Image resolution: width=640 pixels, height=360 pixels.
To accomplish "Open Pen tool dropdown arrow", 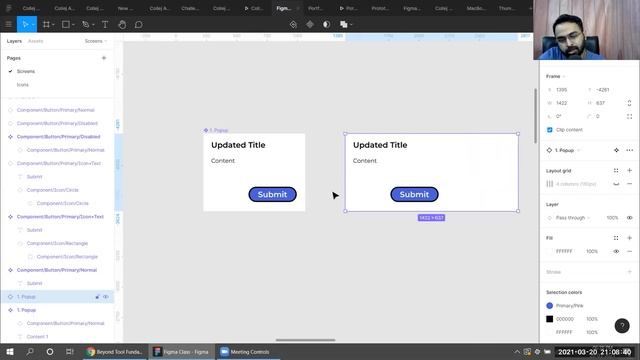I will click(x=93, y=25).
